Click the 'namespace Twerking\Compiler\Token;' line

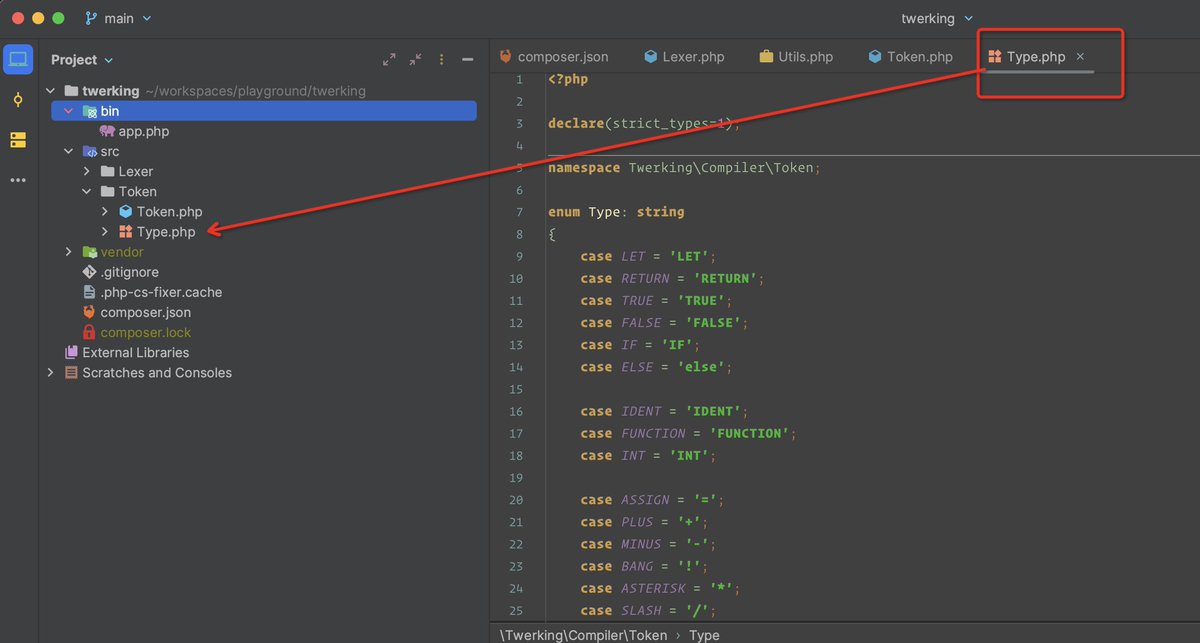pos(684,168)
